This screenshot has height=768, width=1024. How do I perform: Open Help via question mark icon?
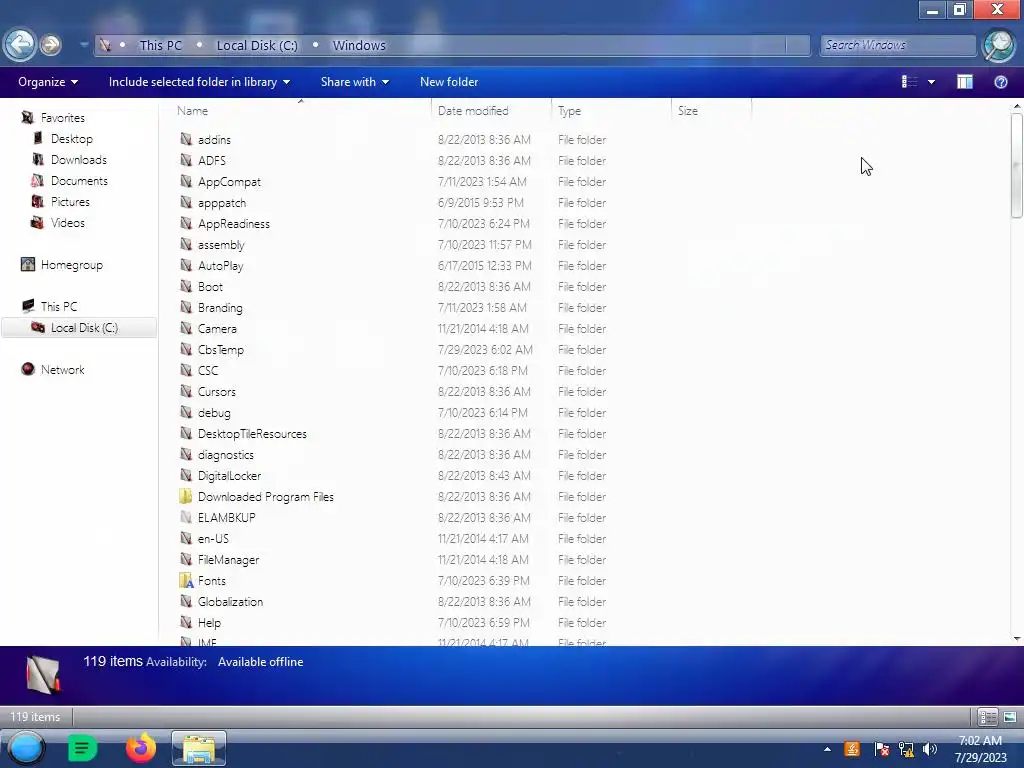(1000, 82)
